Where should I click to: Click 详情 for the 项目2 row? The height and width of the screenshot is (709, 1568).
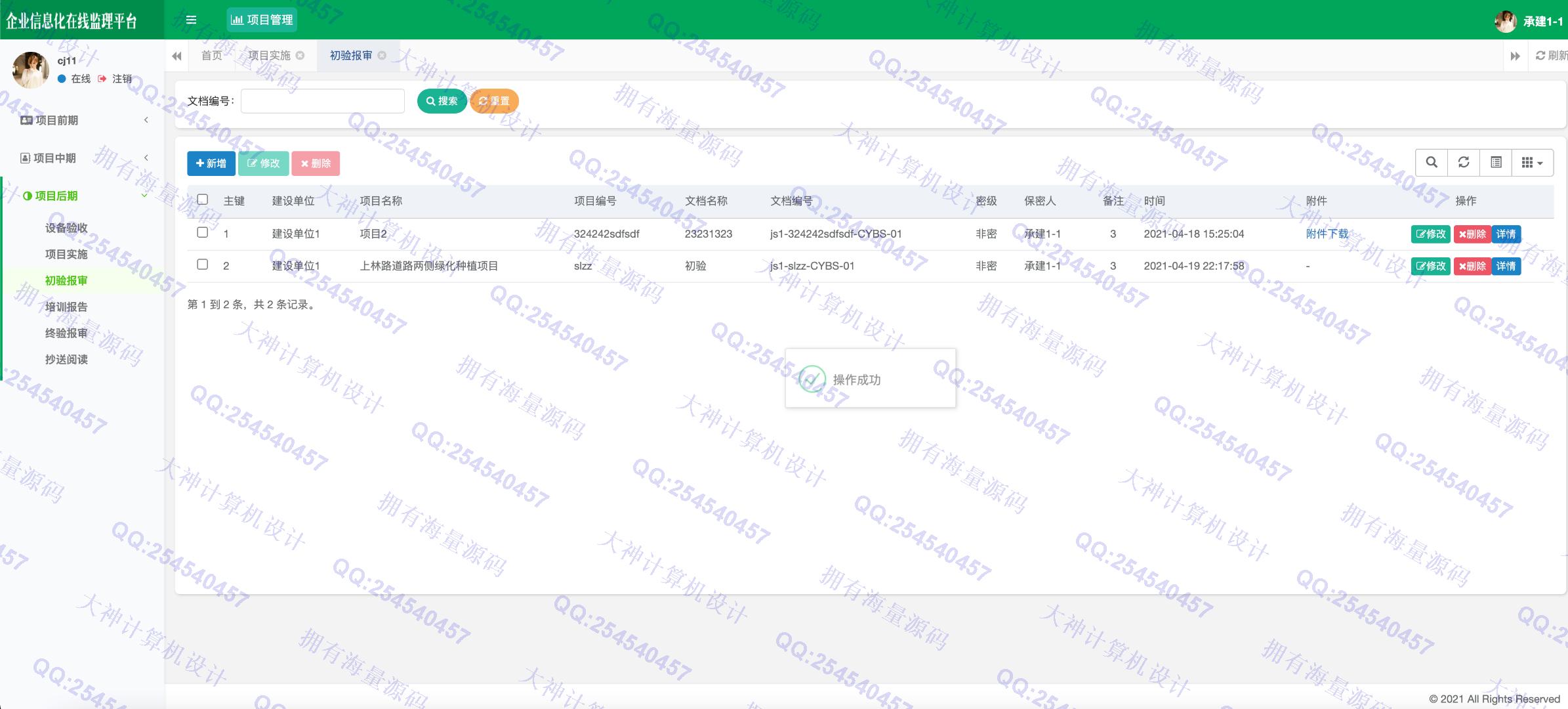(1506, 234)
